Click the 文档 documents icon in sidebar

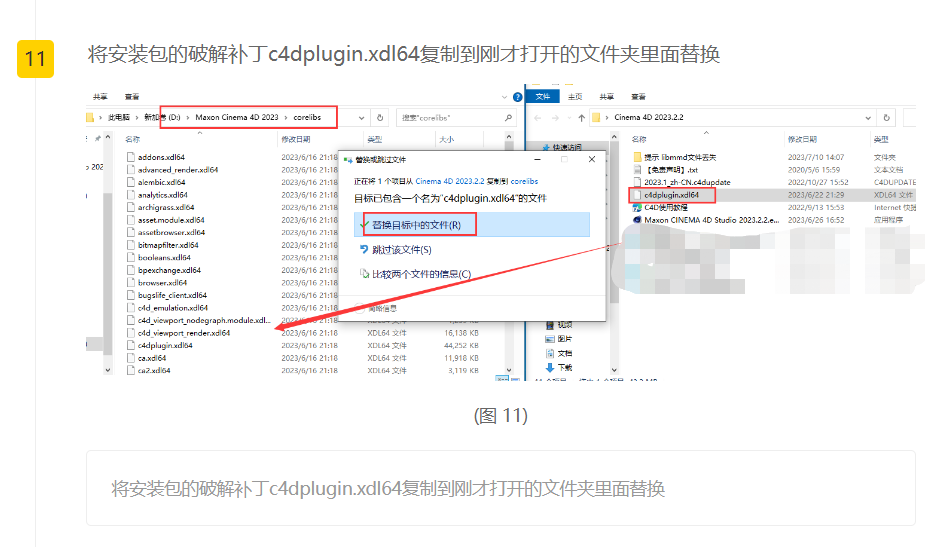pyautogui.click(x=550, y=353)
